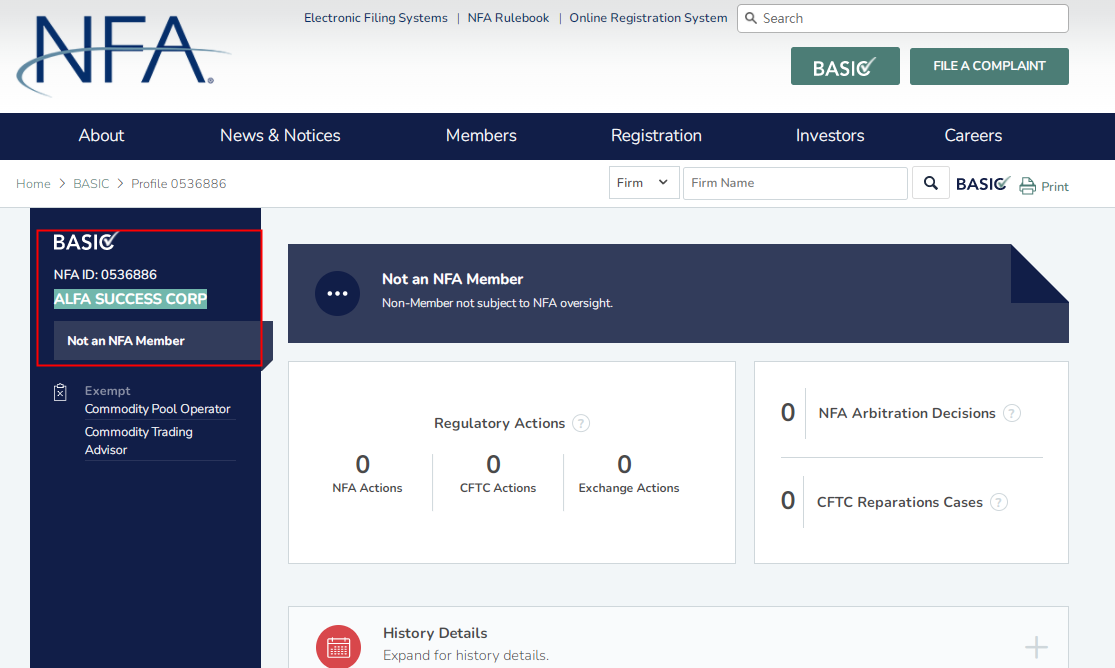Select the Commodity Pool Operator sidebar link
This screenshot has width=1115, height=668.
click(x=157, y=409)
